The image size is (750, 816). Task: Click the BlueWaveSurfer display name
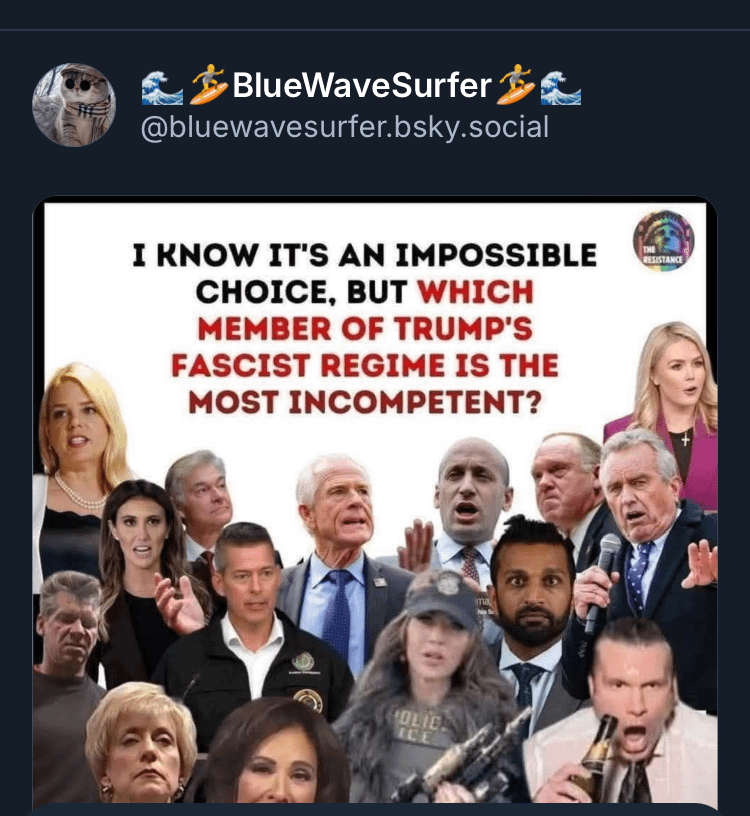tap(362, 85)
